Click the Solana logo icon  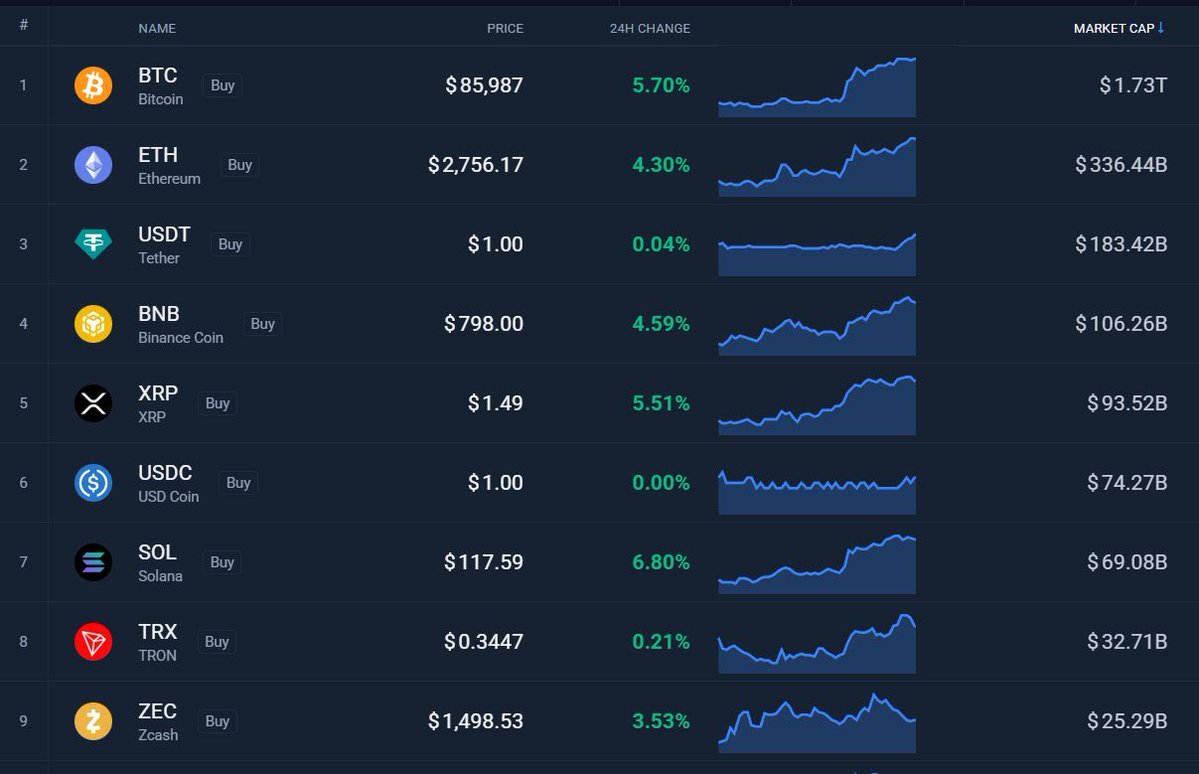pos(93,562)
